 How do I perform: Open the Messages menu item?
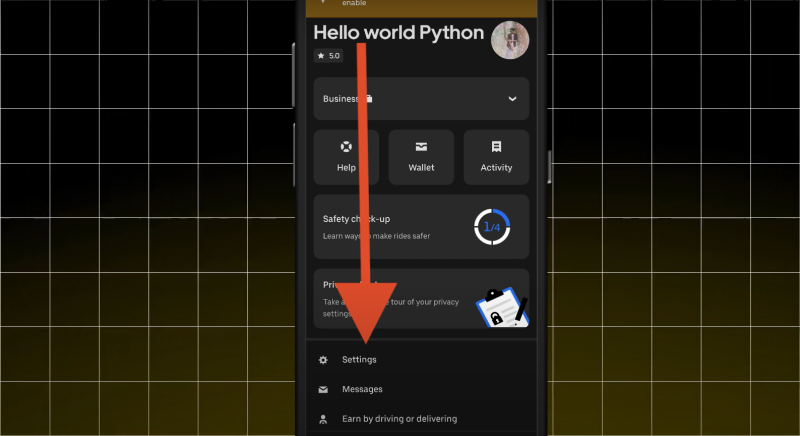(x=421, y=389)
